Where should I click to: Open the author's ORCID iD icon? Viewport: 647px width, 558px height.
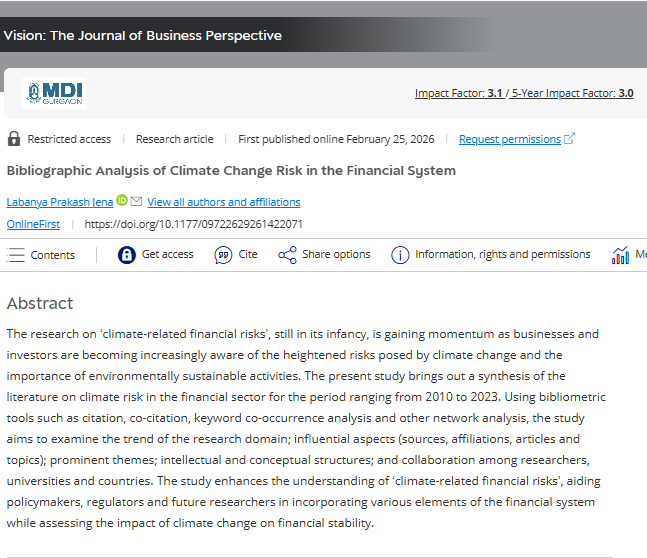122,201
